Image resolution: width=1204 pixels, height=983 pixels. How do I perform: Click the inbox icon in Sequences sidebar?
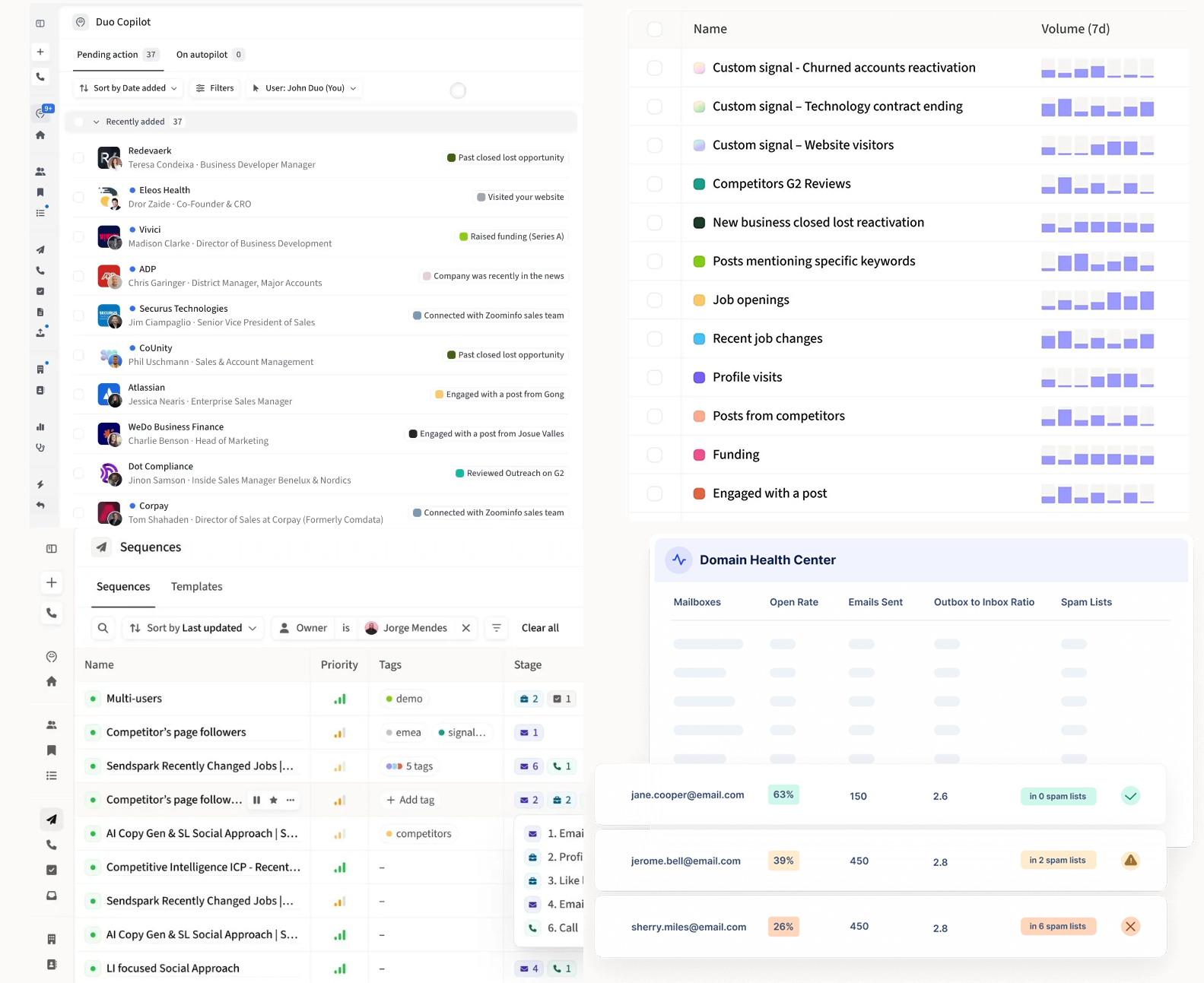click(x=52, y=896)
